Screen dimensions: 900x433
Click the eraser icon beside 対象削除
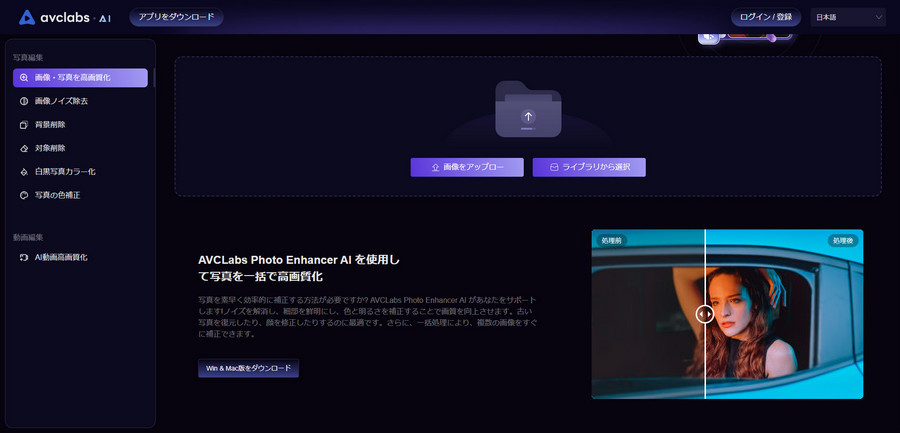coord(24,148)
